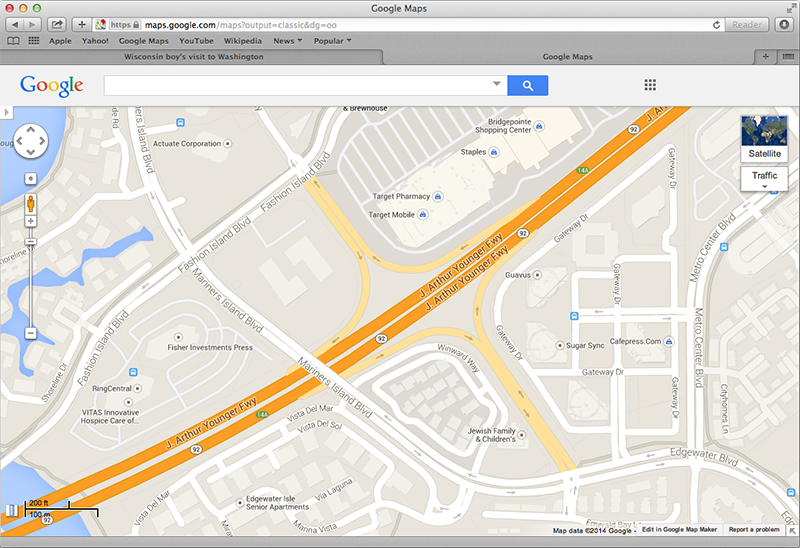Click the Actuate Corporation place marker

tap(228, 144)
